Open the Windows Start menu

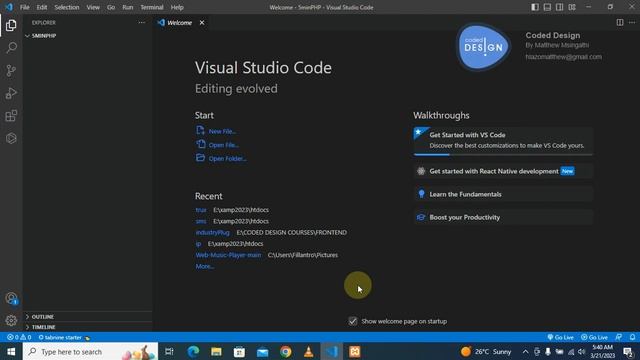click(11, 351)
